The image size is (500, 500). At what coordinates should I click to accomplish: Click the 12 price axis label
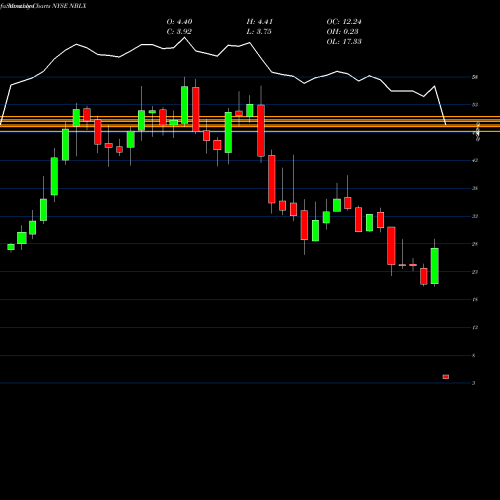[475, 328]
